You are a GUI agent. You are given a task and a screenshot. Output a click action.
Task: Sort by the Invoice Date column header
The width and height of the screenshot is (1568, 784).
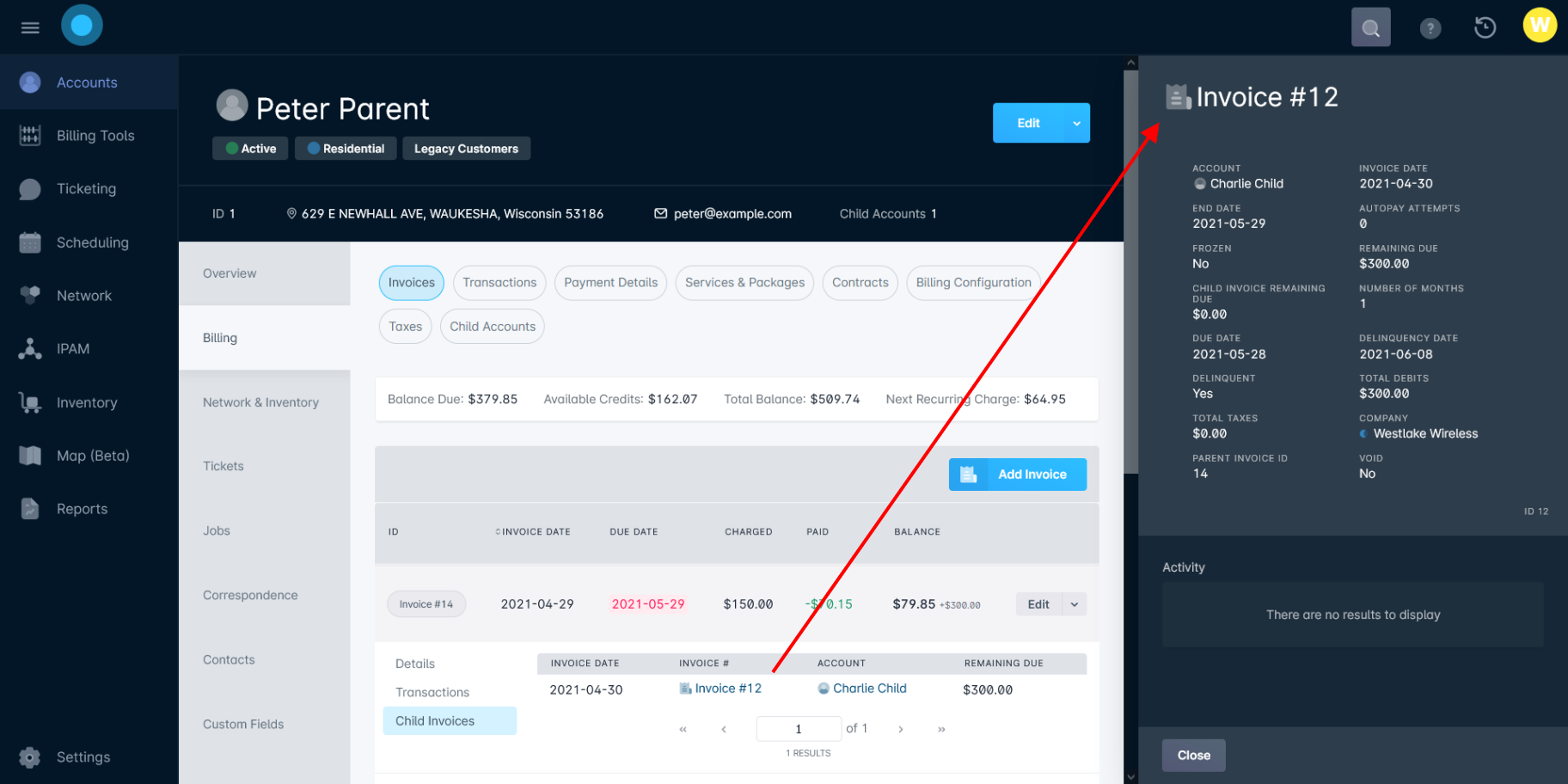click(x=533, y=532)
